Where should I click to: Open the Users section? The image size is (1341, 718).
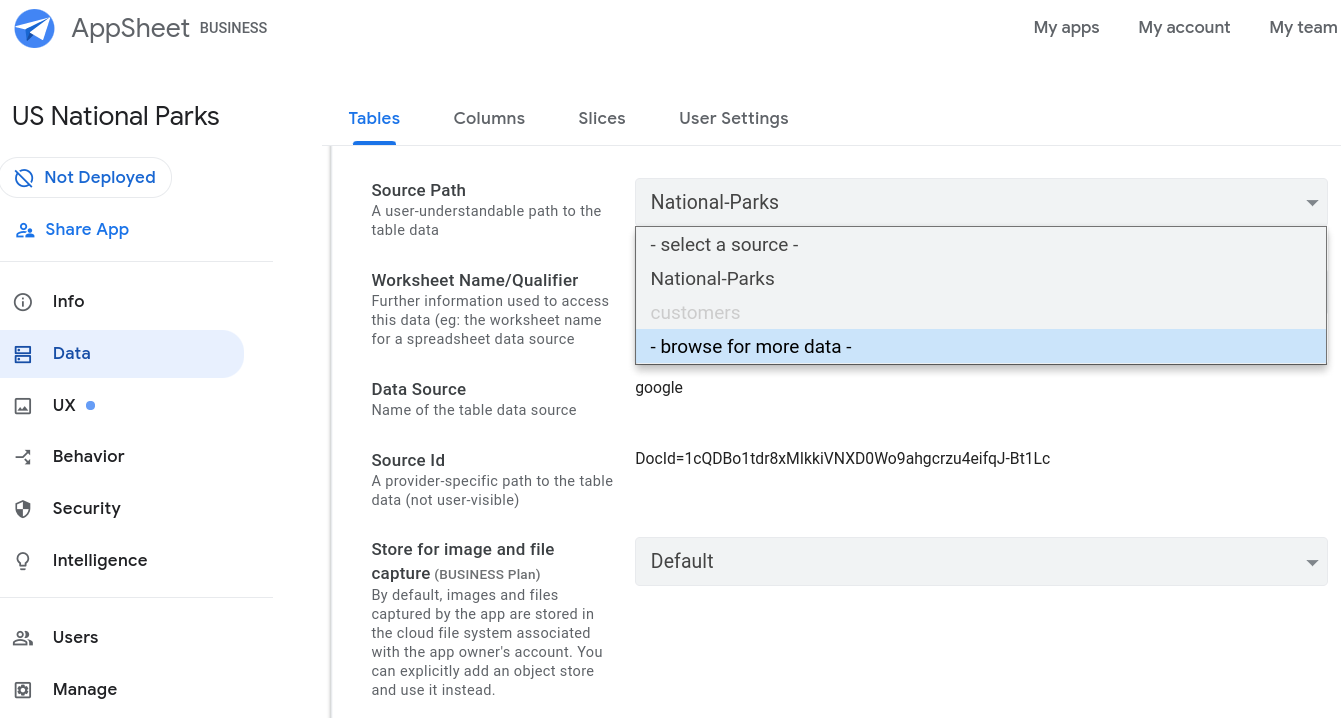pyautogui.click(x=75, y=637)
